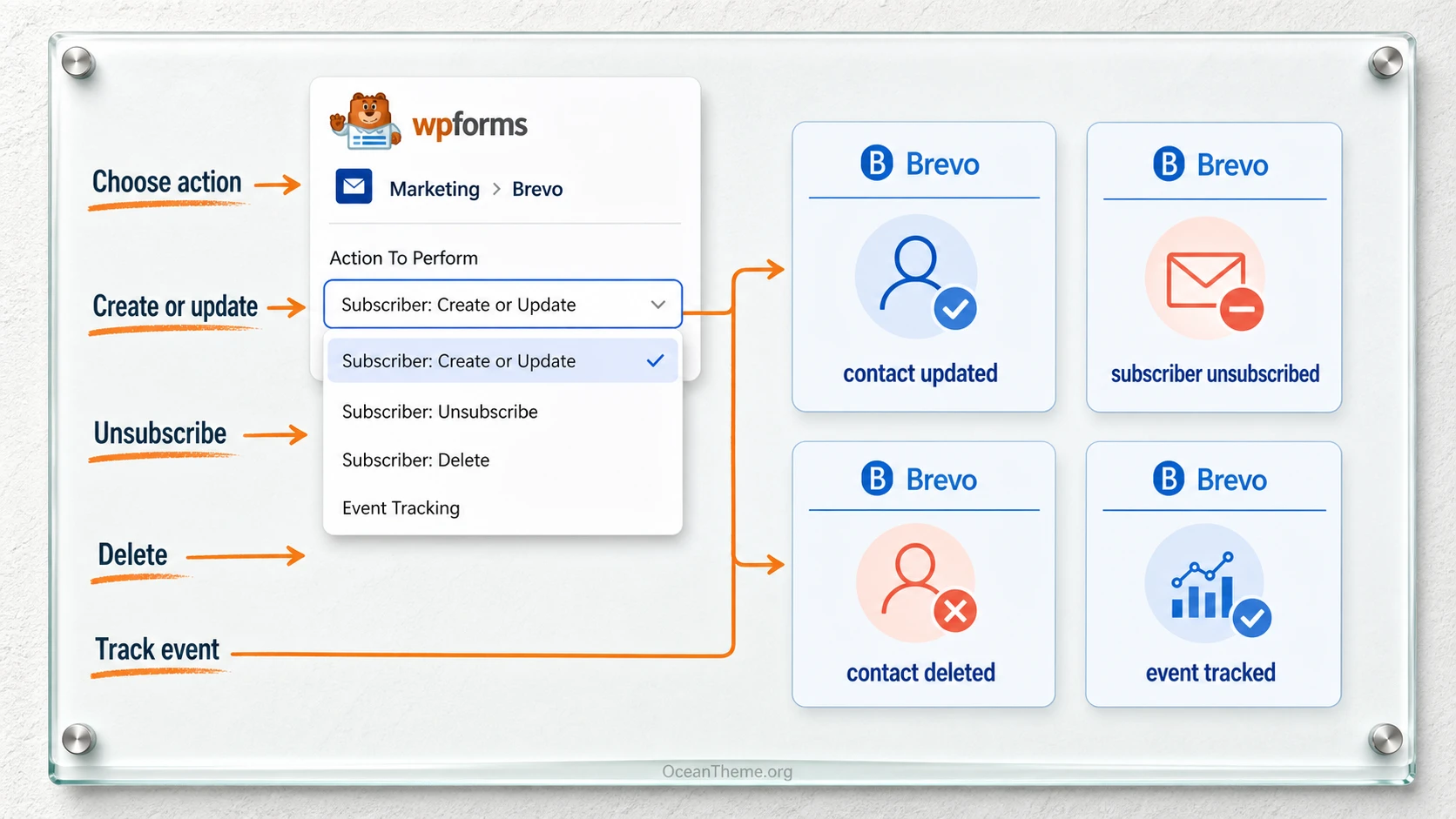
Task: Click the 'contact updated' caption
Action: tap(920, 373)
